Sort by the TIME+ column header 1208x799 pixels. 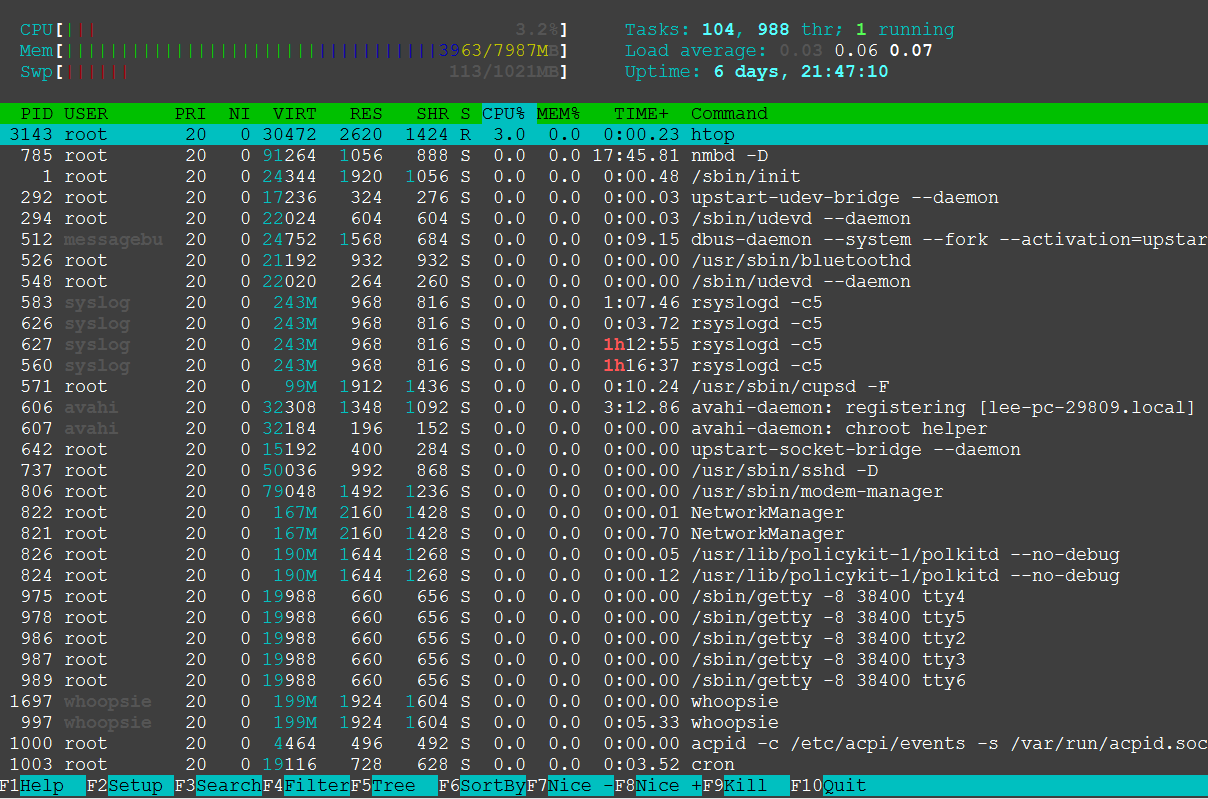coord(642,114)
